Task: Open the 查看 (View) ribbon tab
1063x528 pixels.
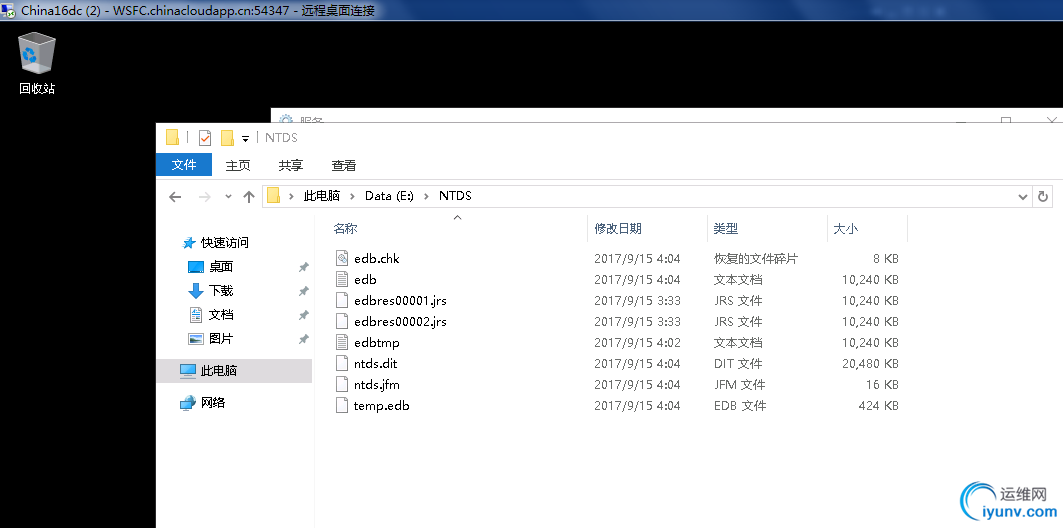Action: (x=344, y=165)
